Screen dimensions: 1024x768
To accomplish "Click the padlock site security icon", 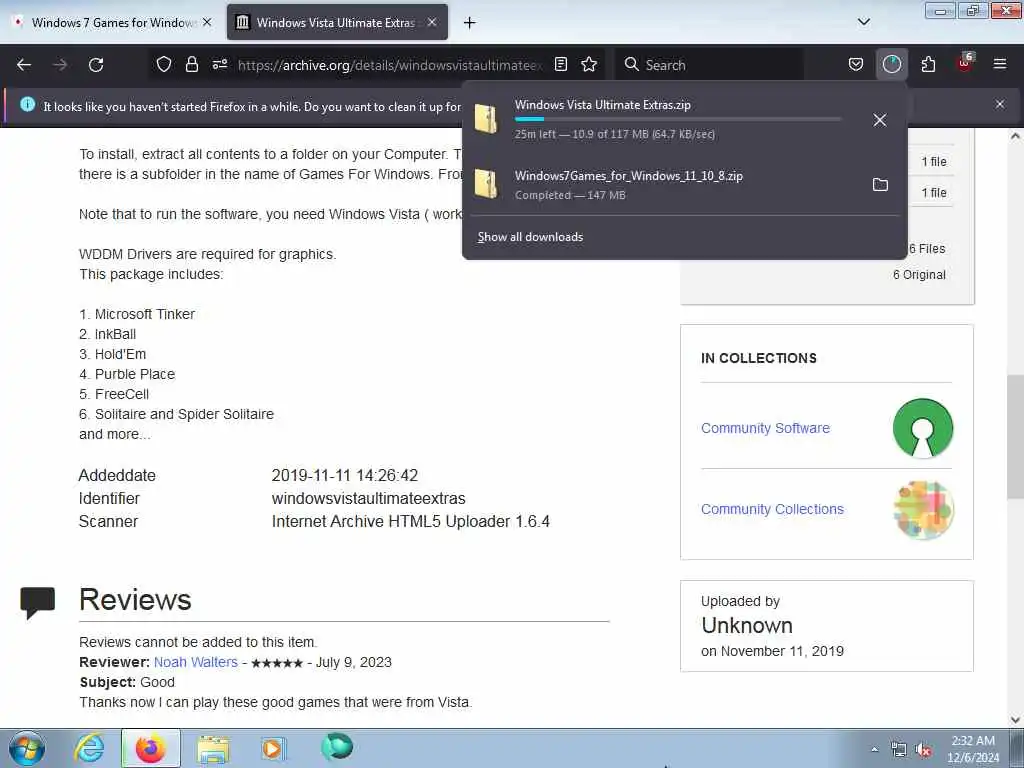I will click(x=191, y=64).
